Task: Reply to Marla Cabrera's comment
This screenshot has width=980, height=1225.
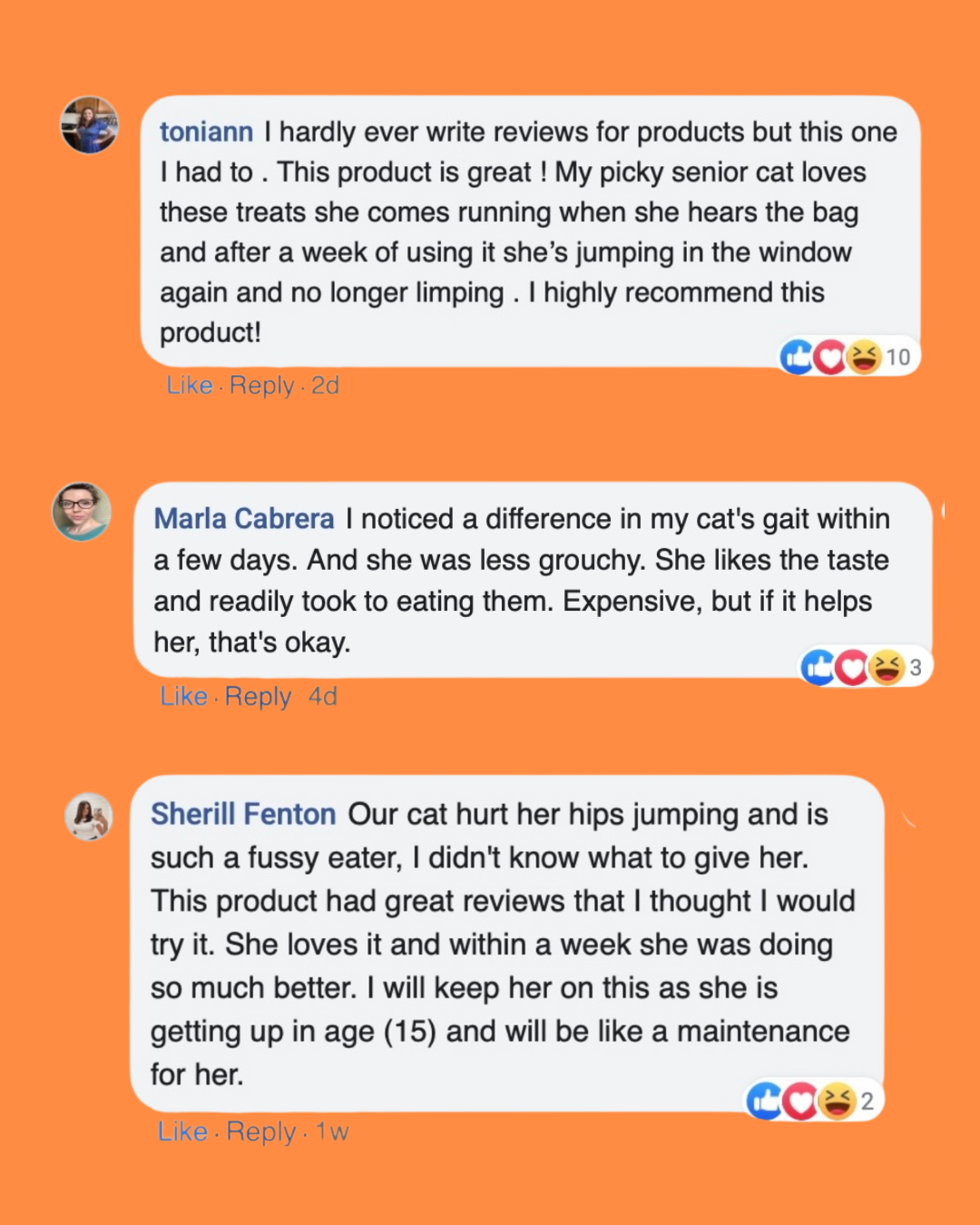Action: pyautogui.click(x=258, y=697)
